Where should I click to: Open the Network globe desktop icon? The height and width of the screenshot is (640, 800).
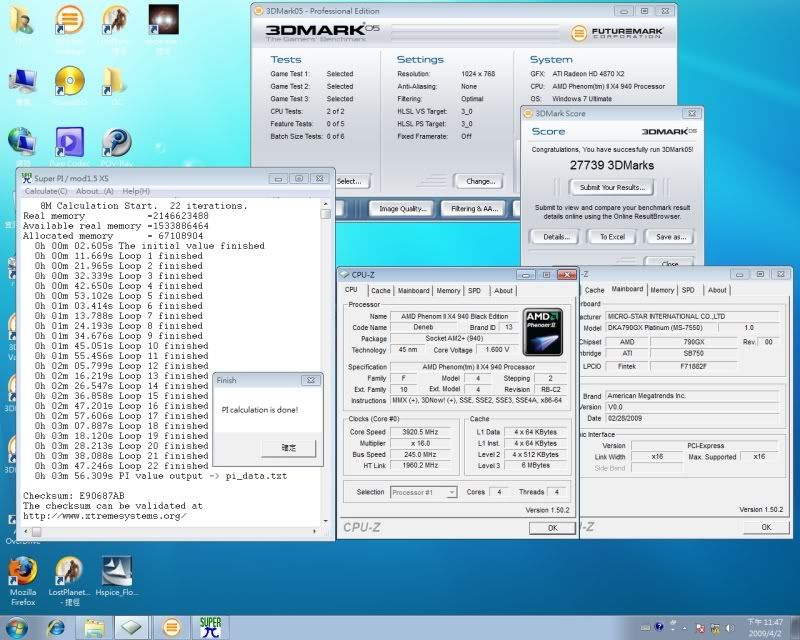click(21, 141)
